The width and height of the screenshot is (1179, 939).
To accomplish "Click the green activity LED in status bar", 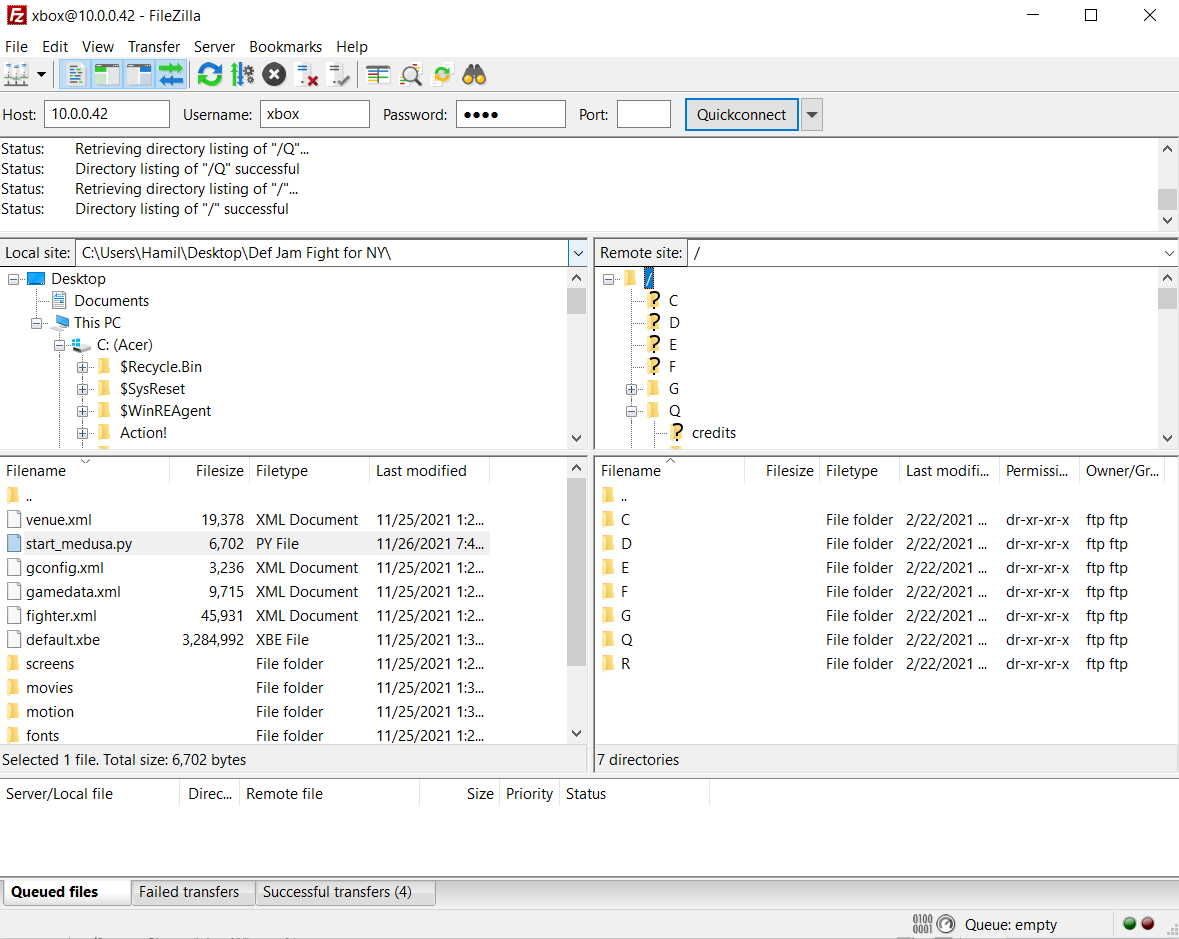I will pyautogui.click(x=1129, y=924).
